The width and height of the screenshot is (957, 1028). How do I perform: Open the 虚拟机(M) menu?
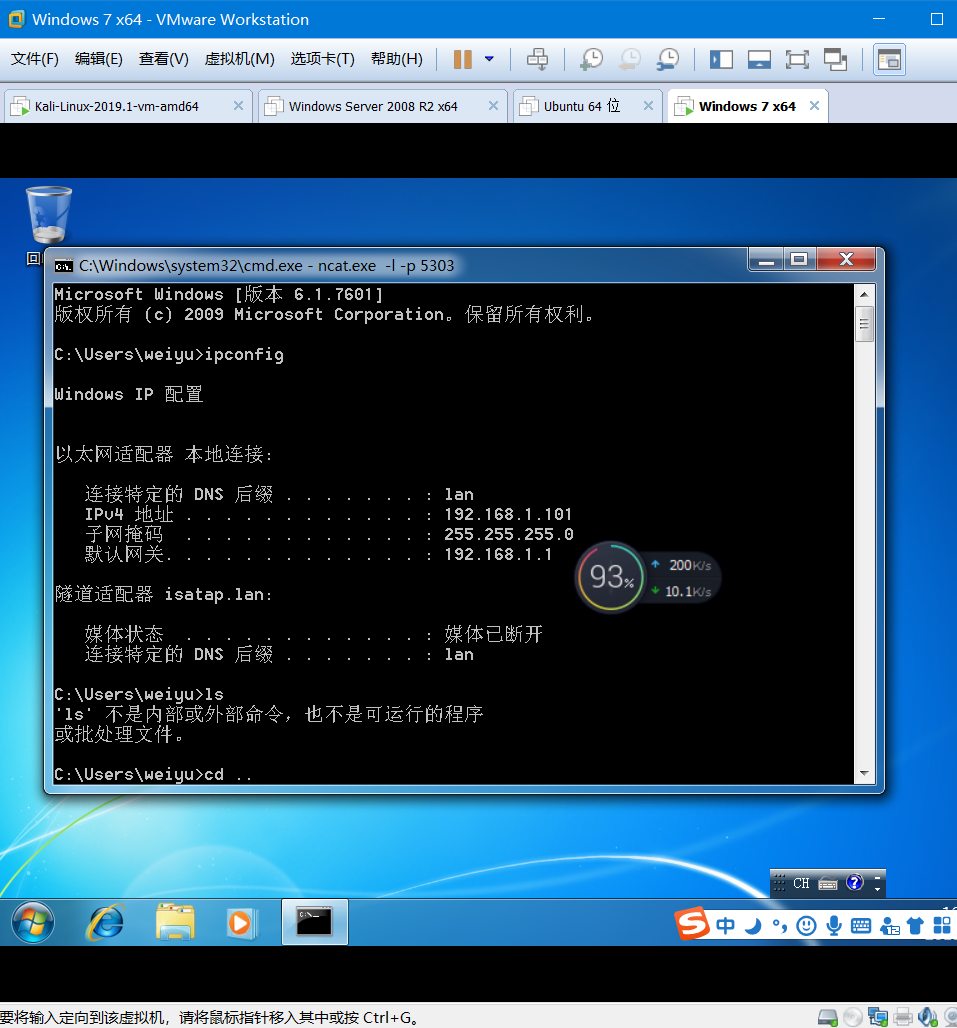239,59
